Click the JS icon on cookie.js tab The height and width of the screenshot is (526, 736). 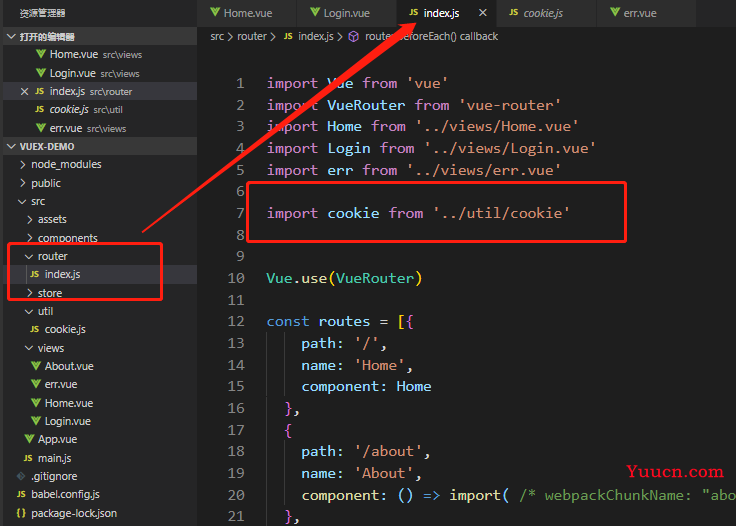pos(514,13)
